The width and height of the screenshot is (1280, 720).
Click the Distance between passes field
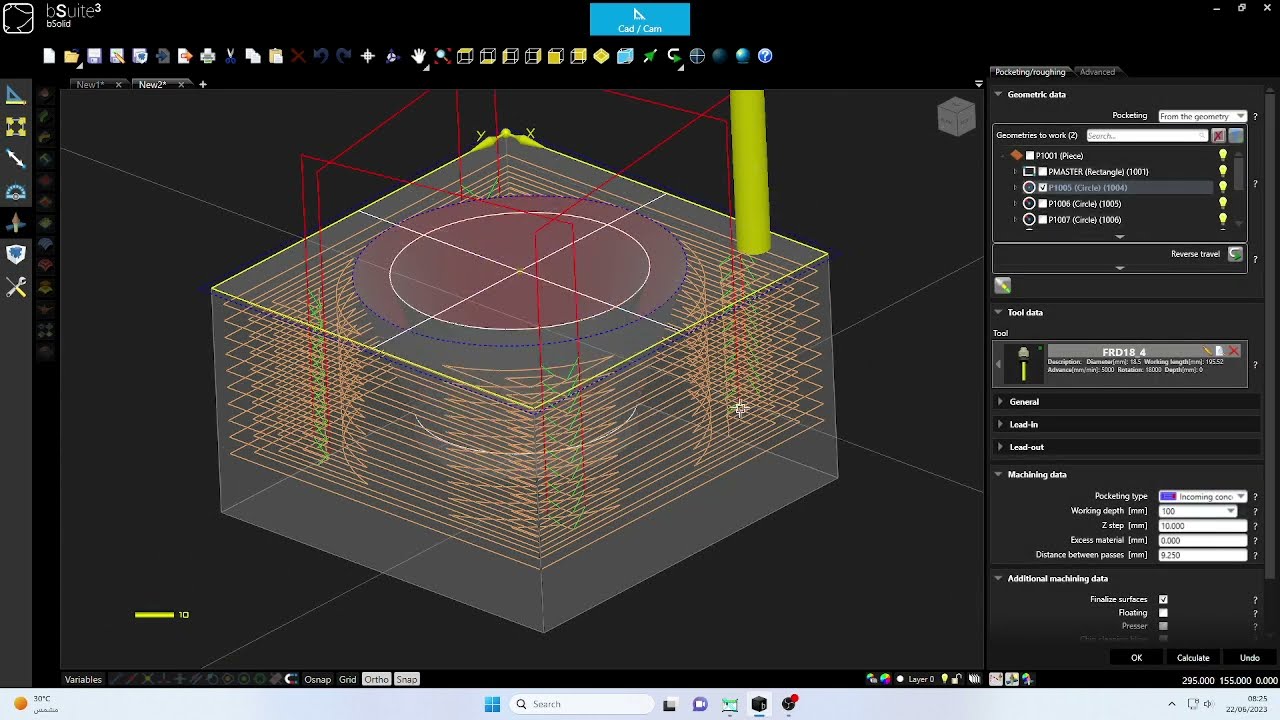[1202, 554]
